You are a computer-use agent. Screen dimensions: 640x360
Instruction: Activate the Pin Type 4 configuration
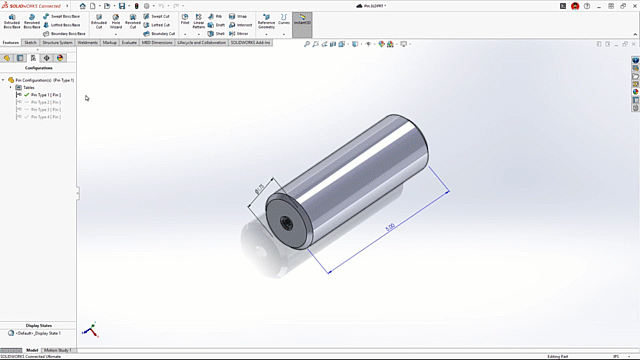(x=46, y=117)
